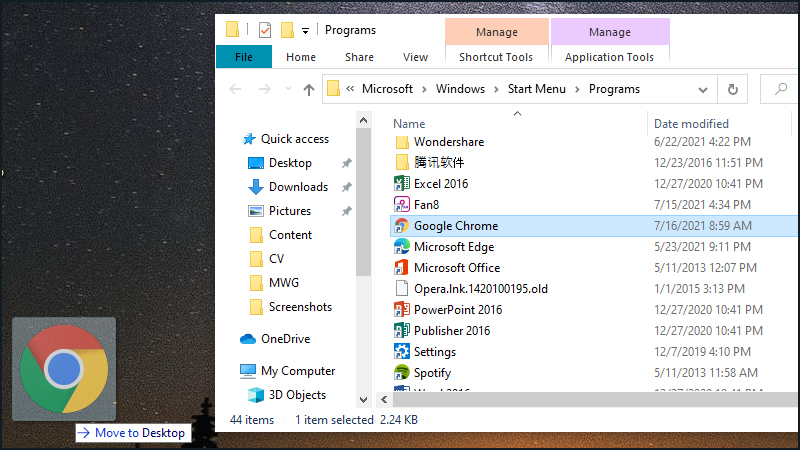Image resolution: width=800 pixels, height=450 pixels.
Task: Click the search box magnifier
Action: (x=781, y=89)
